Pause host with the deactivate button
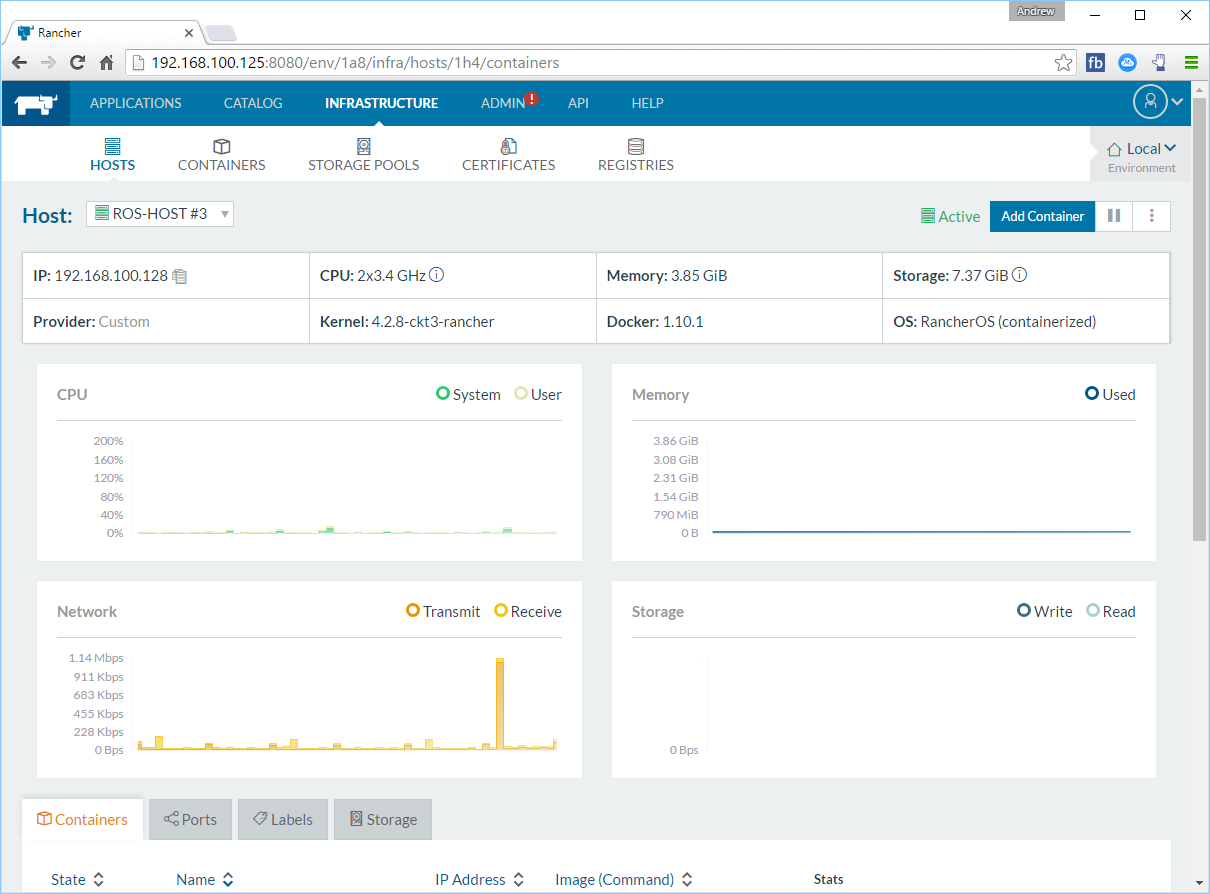Screen dimensions: 1210x894 [1114, 216]
